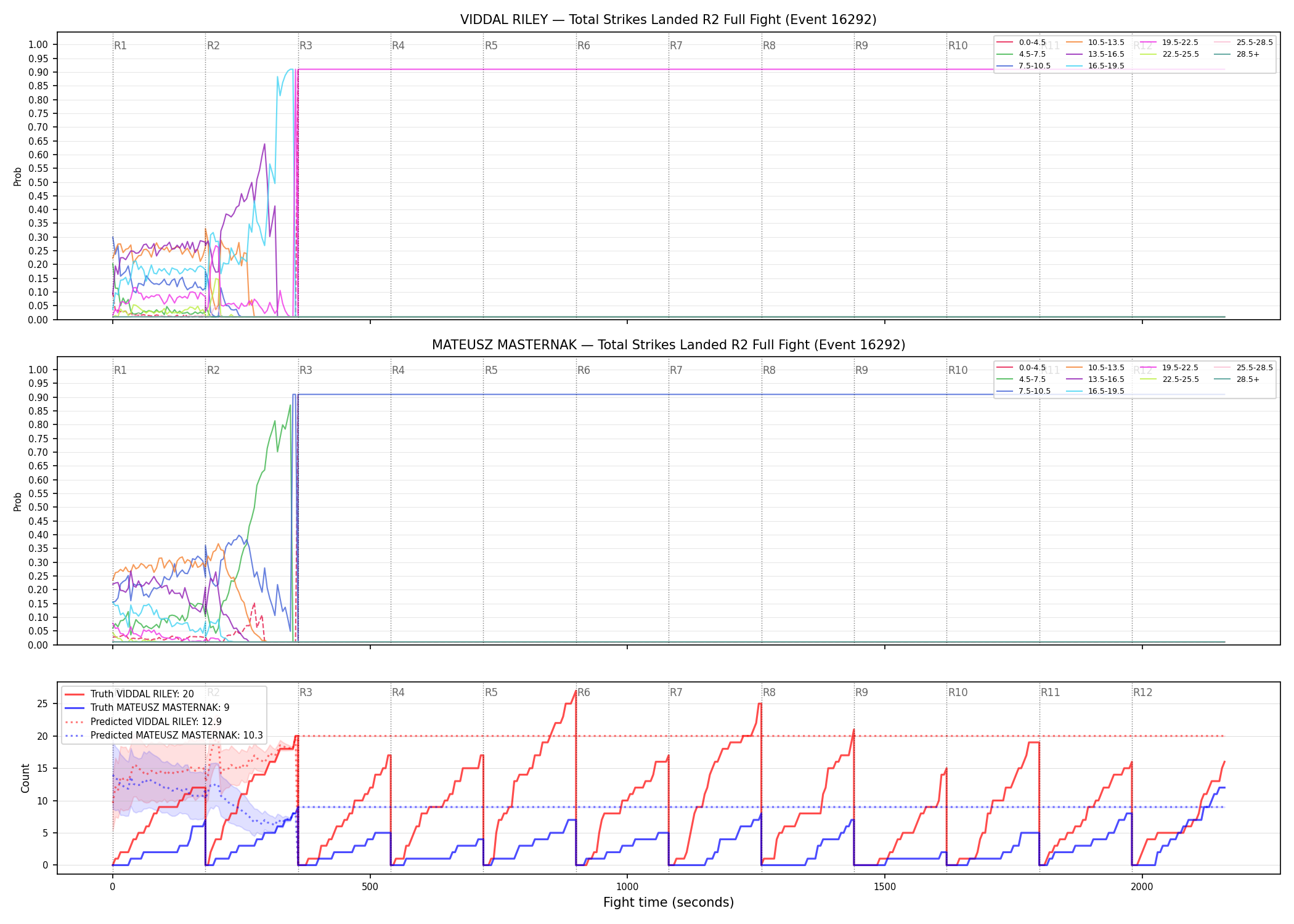Click the Predicted MATEUSZ MASTERNAK: 10.3 legend entry
The image size is (1294, 924).
click(x=163, y=736)
